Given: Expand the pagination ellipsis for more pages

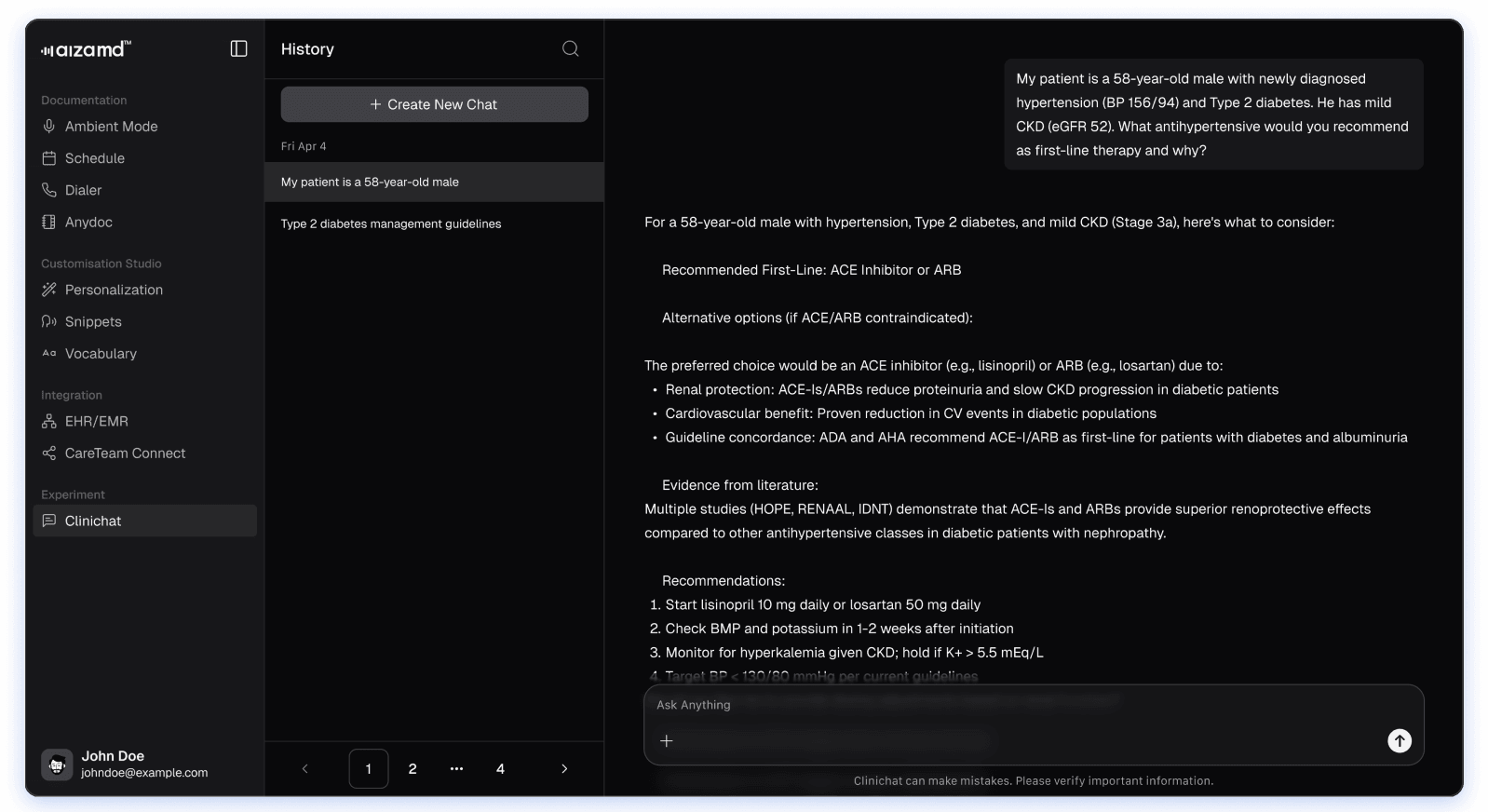Looking at the screenshot, I should point(456,769).
